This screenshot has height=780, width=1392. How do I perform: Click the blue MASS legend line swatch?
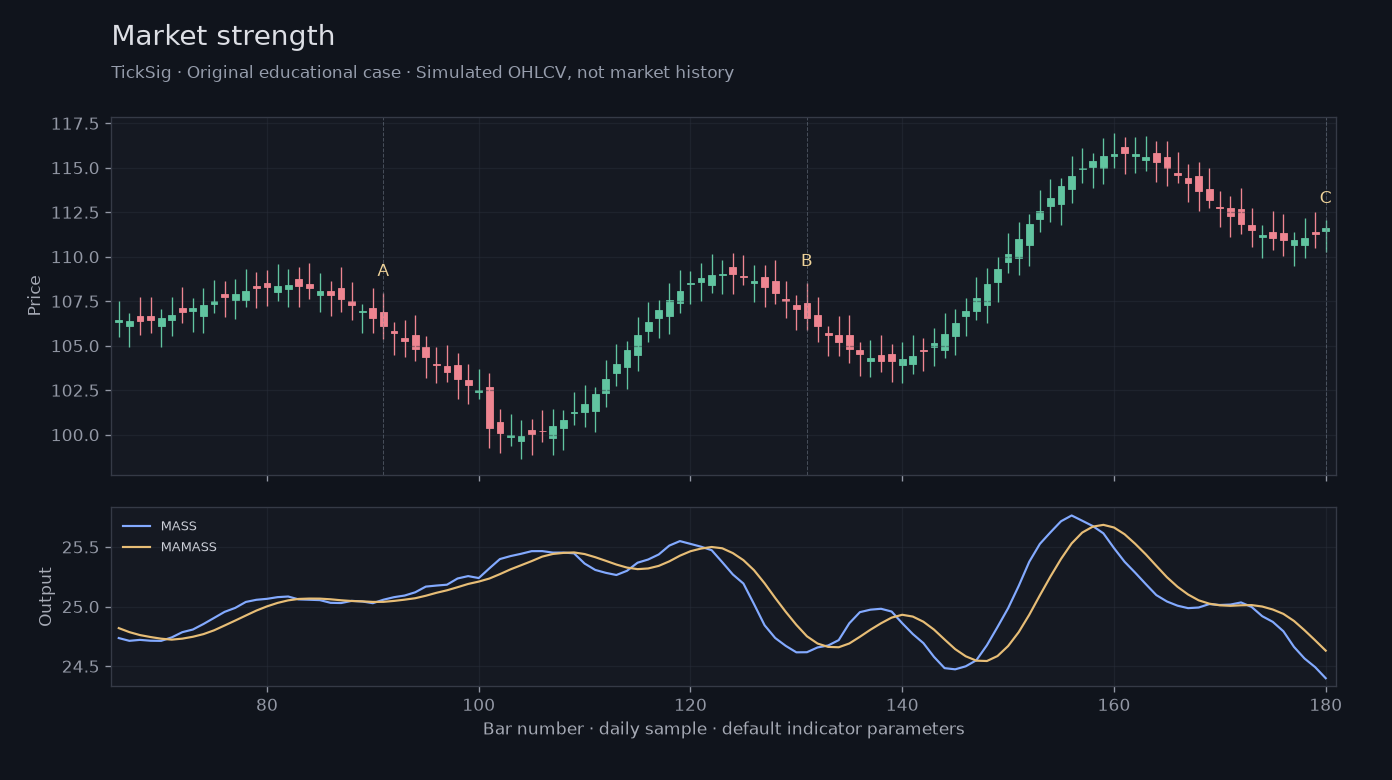click(x=136, y=526)
